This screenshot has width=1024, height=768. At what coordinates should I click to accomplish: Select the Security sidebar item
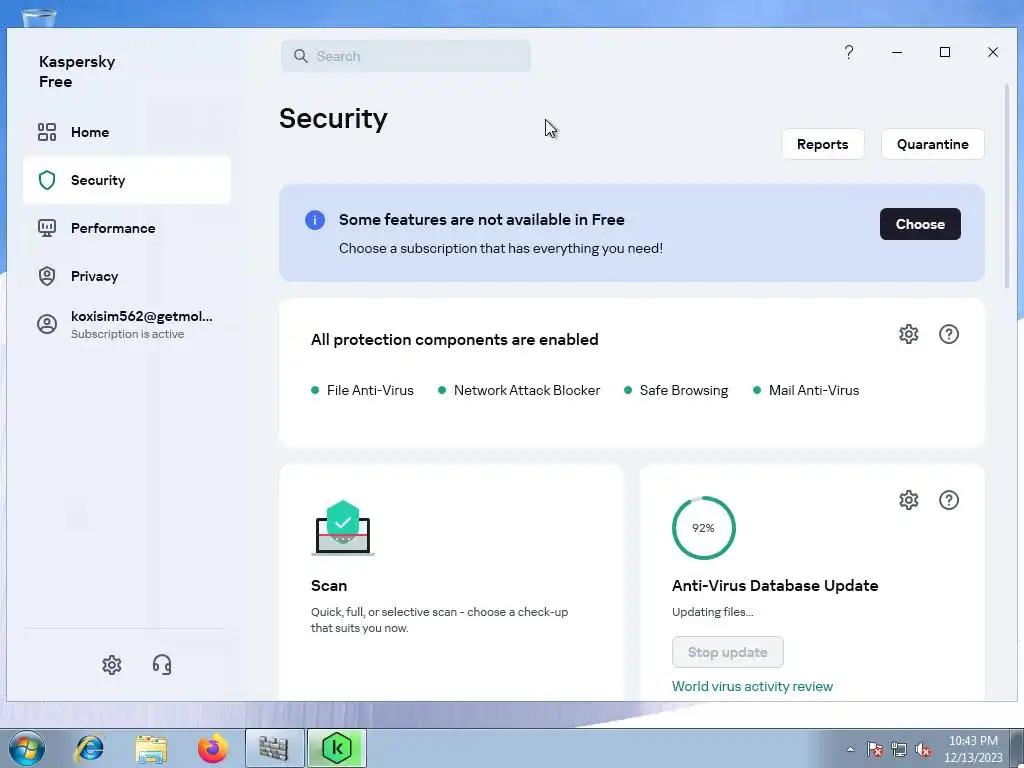pyautogui.click(x=127, y=180)
